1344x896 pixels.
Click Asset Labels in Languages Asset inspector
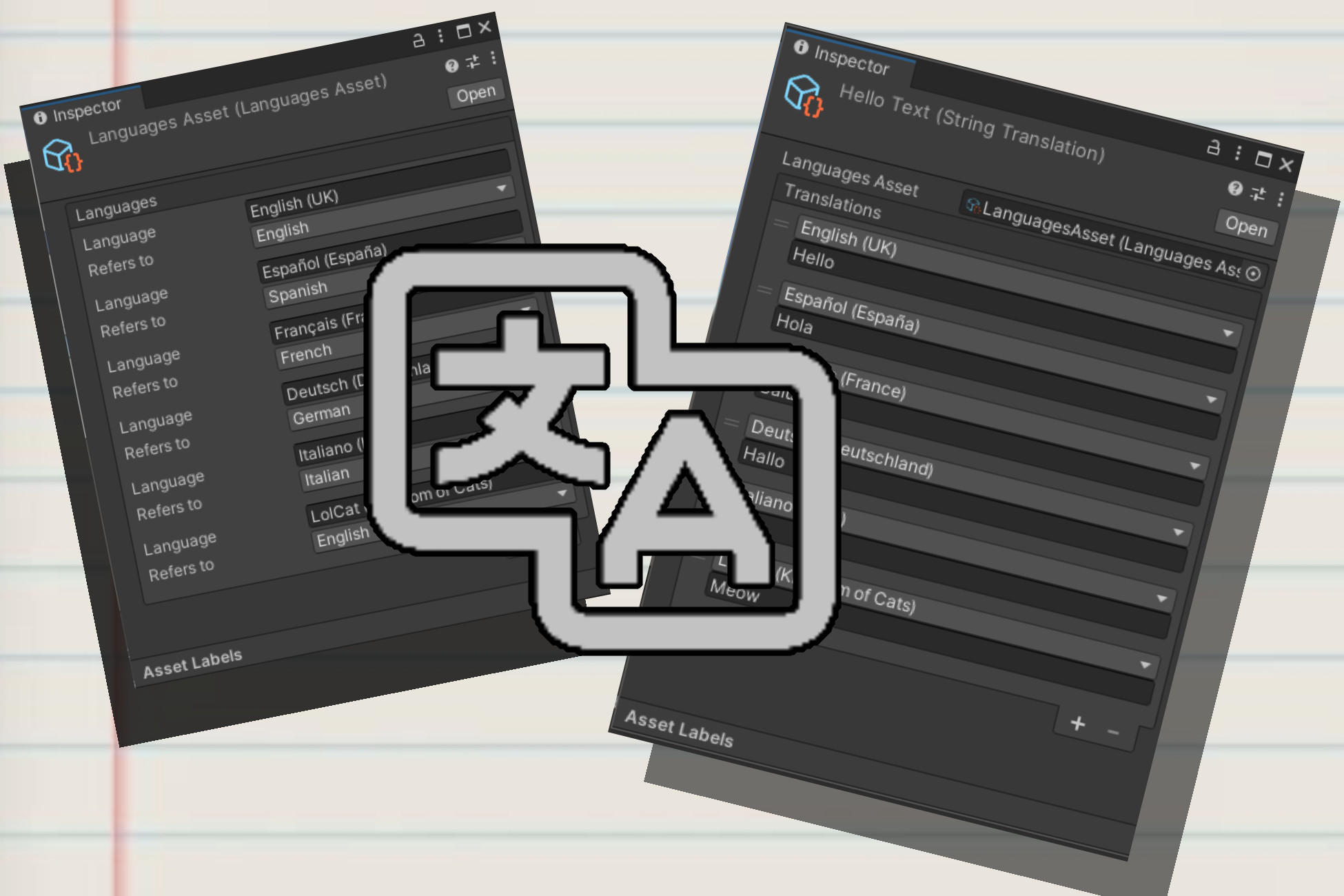tap(192, 662)
